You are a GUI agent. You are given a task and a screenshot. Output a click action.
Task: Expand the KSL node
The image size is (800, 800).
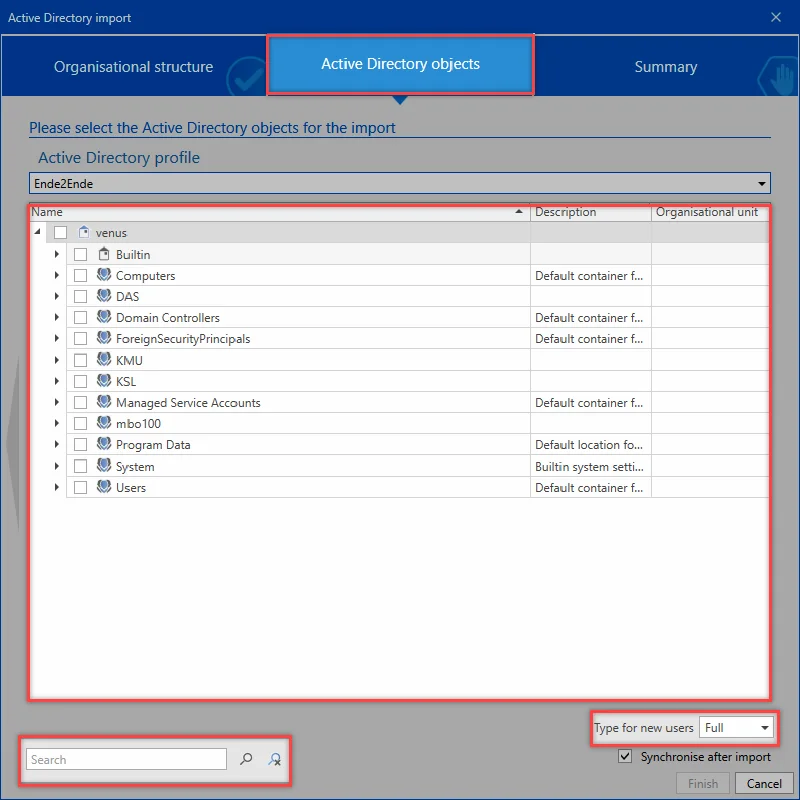pos(57,381)
